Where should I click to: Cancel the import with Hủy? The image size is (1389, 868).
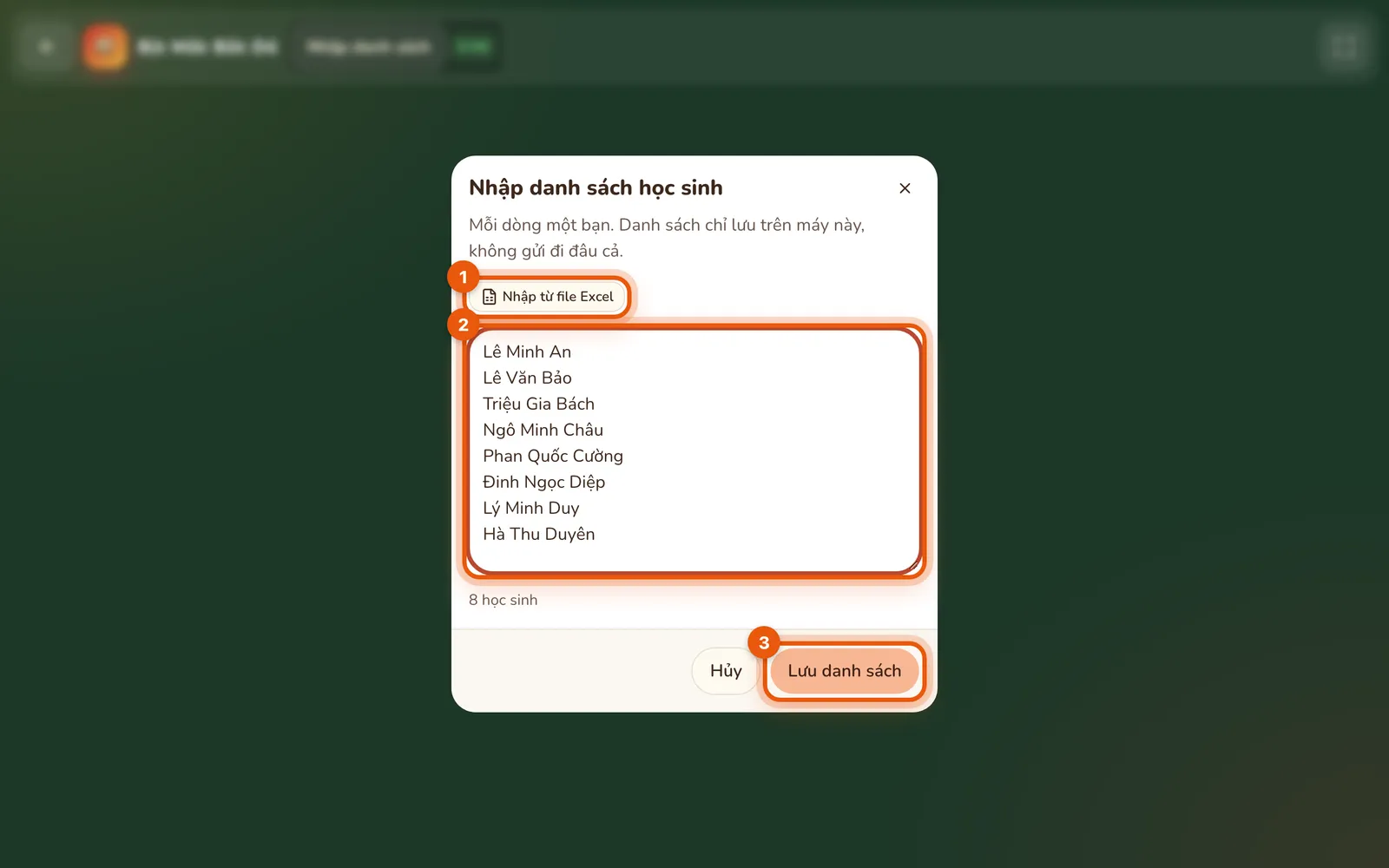point(726,671)
